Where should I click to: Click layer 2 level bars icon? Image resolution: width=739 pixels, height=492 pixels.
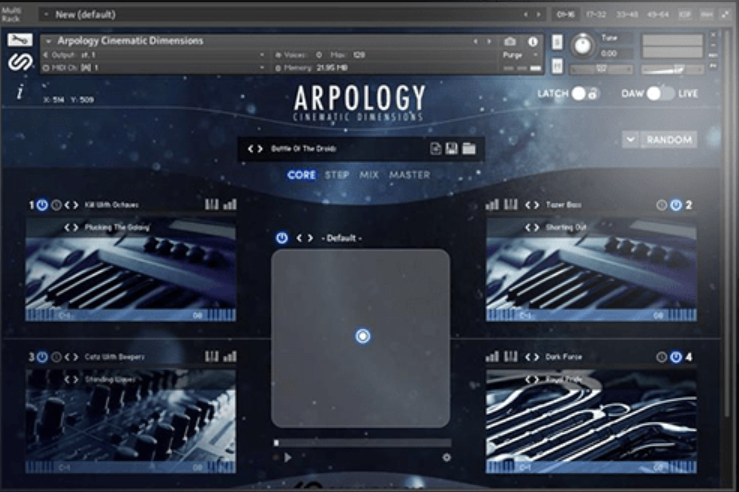492,204
